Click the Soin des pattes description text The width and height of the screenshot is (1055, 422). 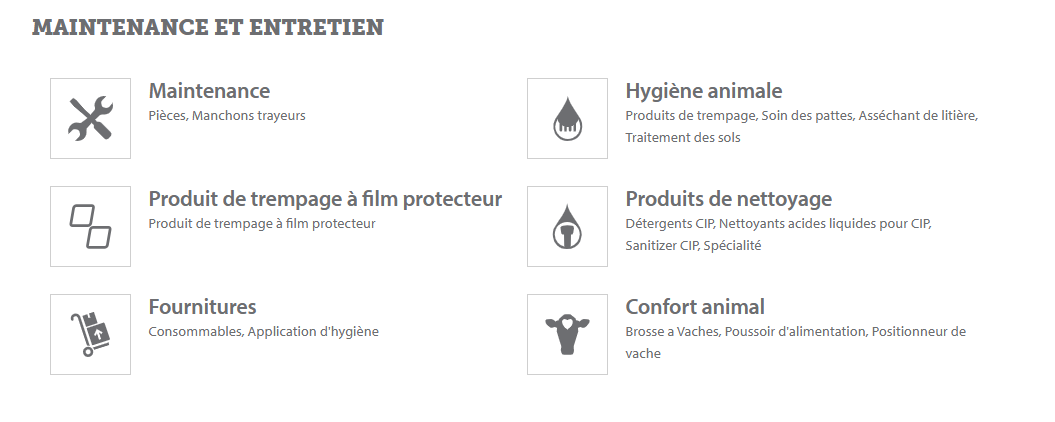pos(807,116)
